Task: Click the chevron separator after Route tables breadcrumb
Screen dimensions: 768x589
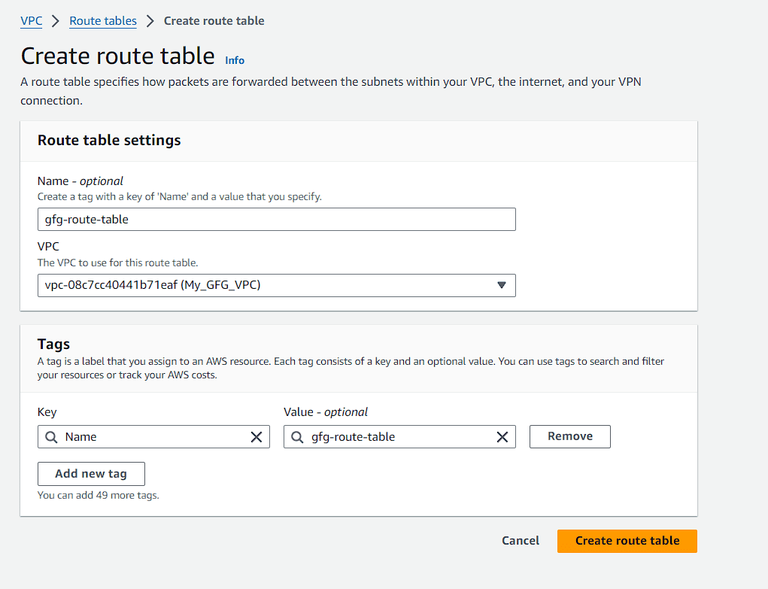Action: point(150,21)
